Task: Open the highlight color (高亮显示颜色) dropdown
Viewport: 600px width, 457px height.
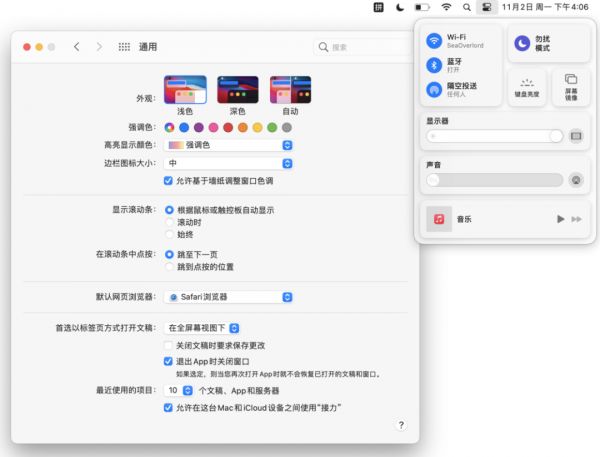Action: tap(229, 145)
